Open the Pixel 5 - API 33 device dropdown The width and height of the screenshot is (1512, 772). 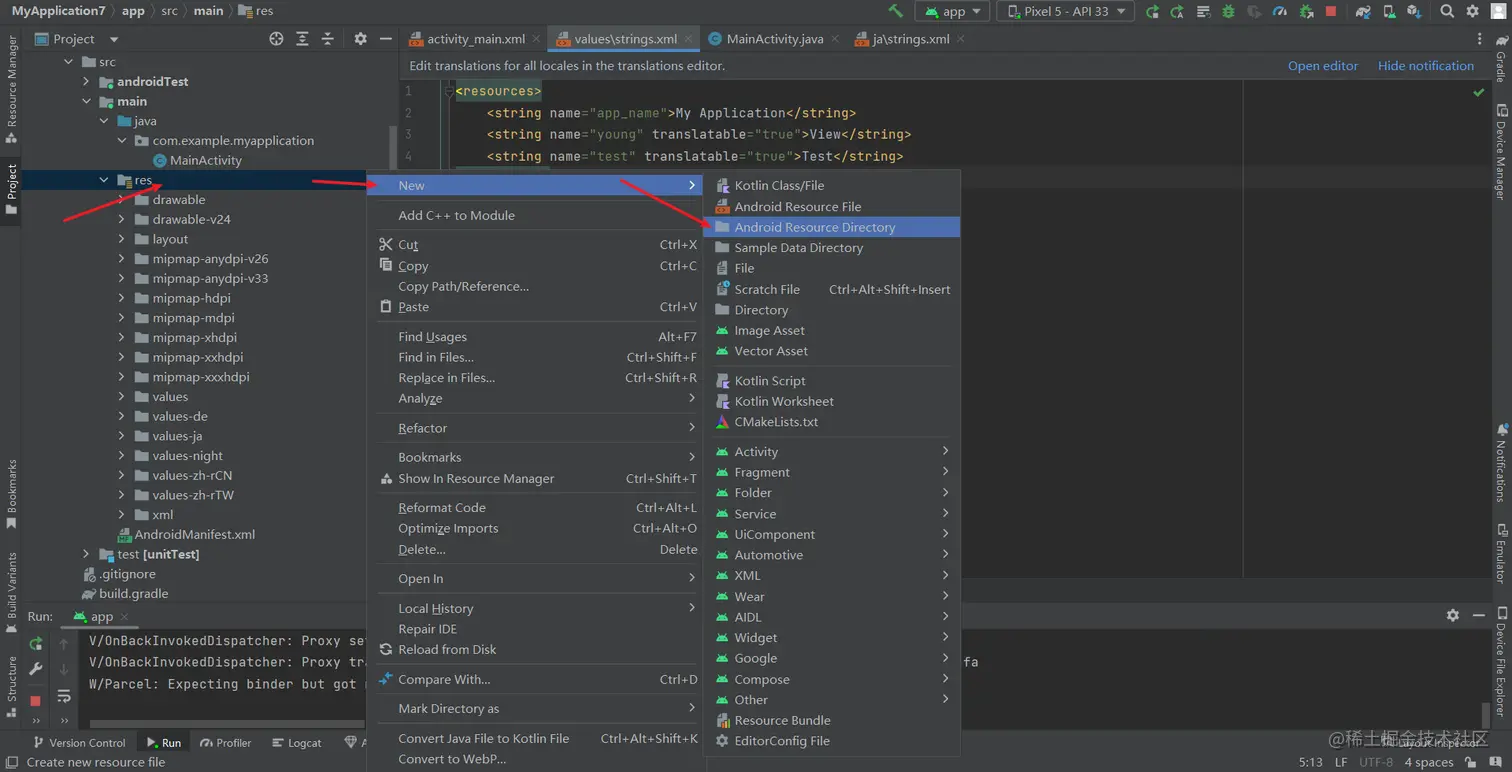pos(1066,11)
